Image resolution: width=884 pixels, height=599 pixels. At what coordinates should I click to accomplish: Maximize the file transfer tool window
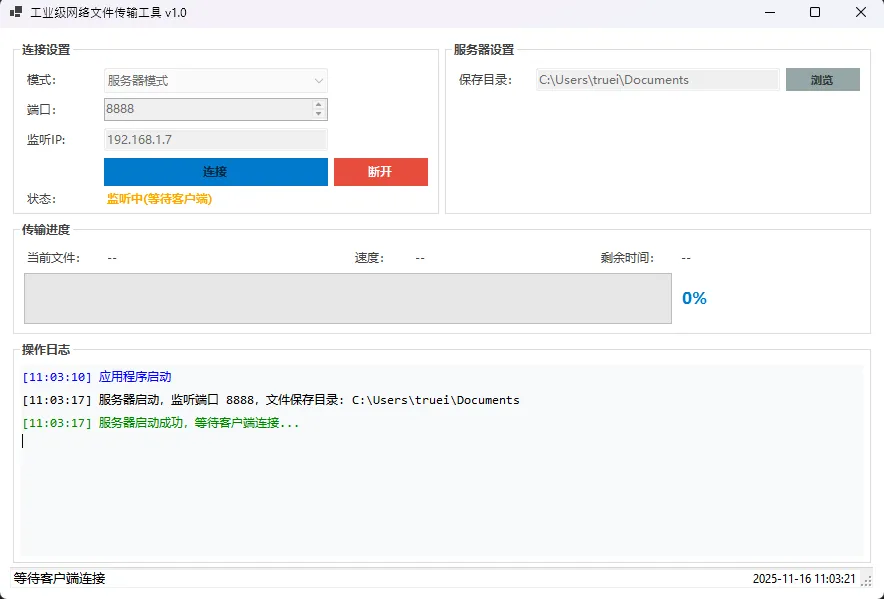point(815,13)
